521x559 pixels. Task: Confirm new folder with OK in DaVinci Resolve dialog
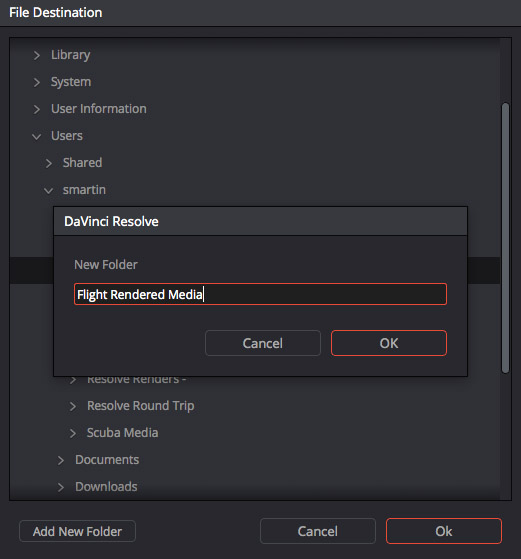(x=389, y=343)
